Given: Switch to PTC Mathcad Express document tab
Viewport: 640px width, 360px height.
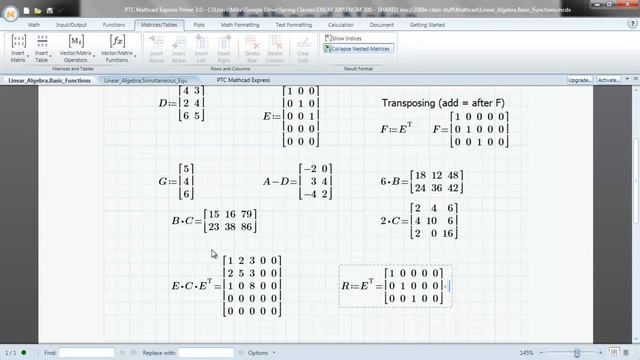Looking at the screenshot, I should pyautogui.click(x=243, y=80).
